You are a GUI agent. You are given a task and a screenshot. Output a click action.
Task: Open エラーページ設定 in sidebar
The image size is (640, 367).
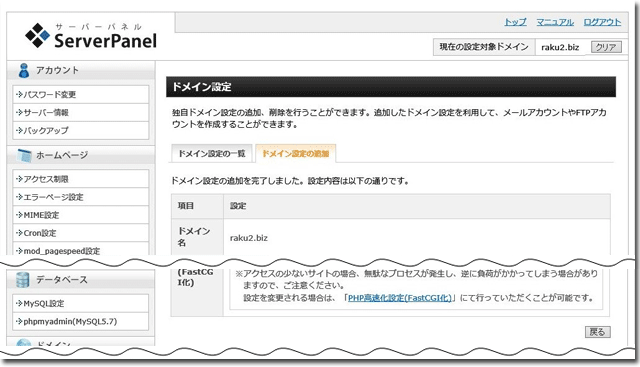pyautogui.click(x=80, y=197)
